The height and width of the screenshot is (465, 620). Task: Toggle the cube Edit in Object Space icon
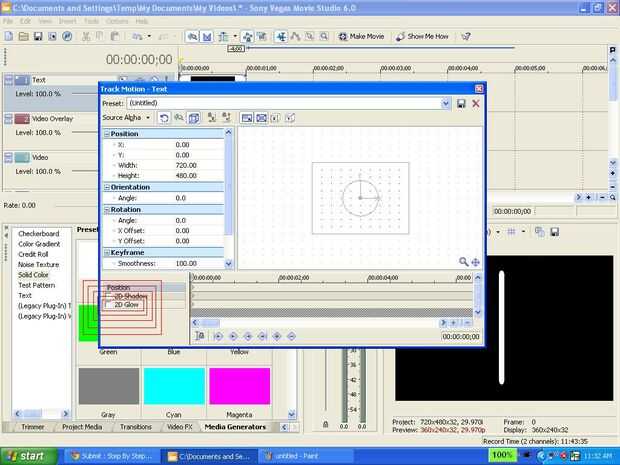[194, 118]
